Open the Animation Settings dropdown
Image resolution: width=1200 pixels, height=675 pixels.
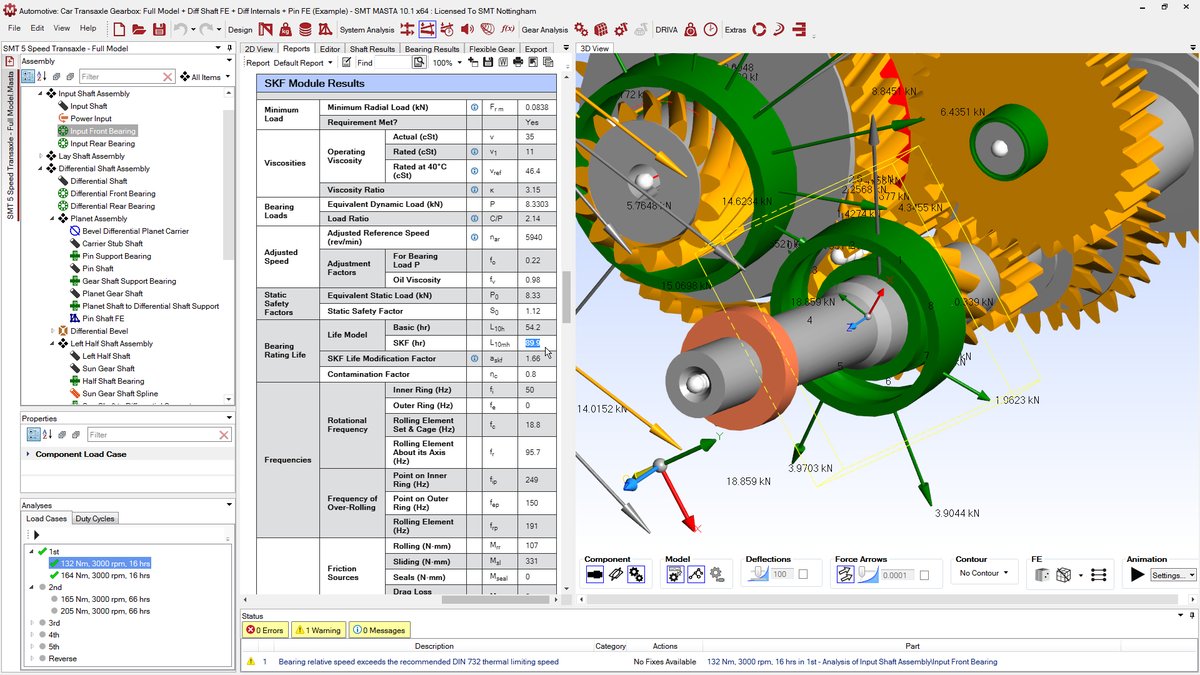click(1172, 575)
